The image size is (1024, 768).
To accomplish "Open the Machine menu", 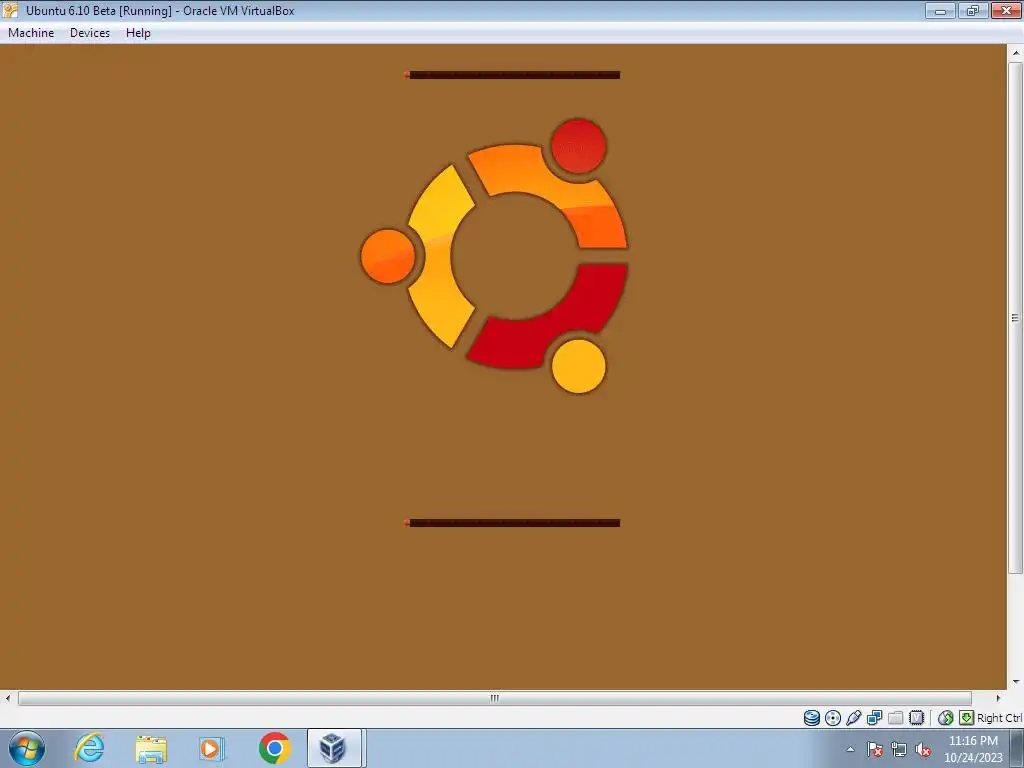I will click(x=31, y=33).
